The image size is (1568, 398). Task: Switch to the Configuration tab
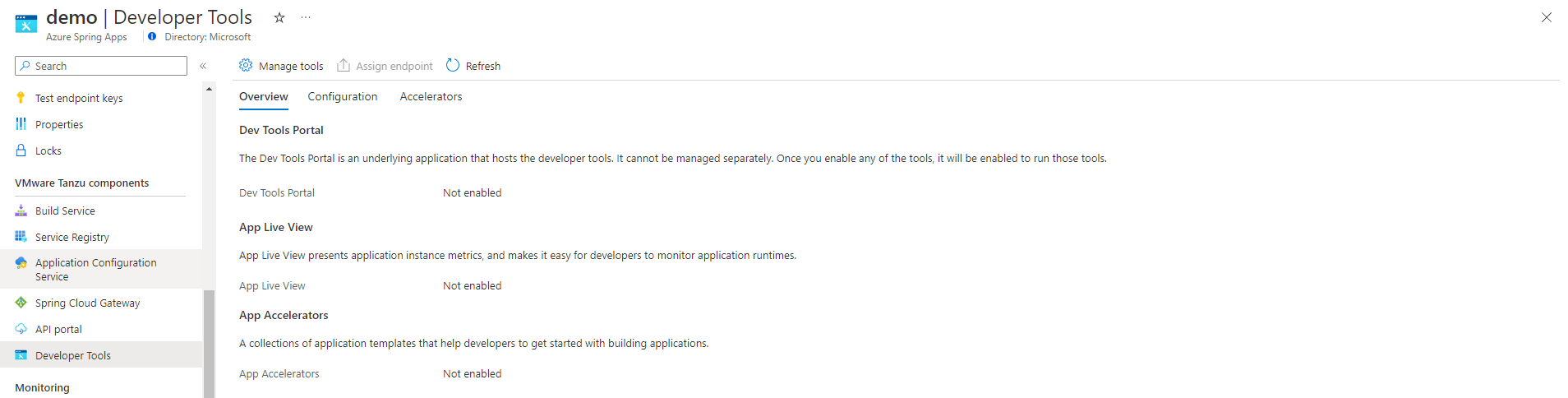(343, 96)
